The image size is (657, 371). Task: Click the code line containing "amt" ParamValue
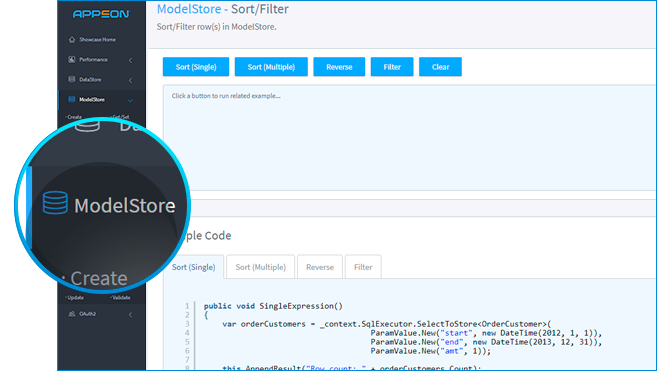pyautogui.click(x=430, y=351)
